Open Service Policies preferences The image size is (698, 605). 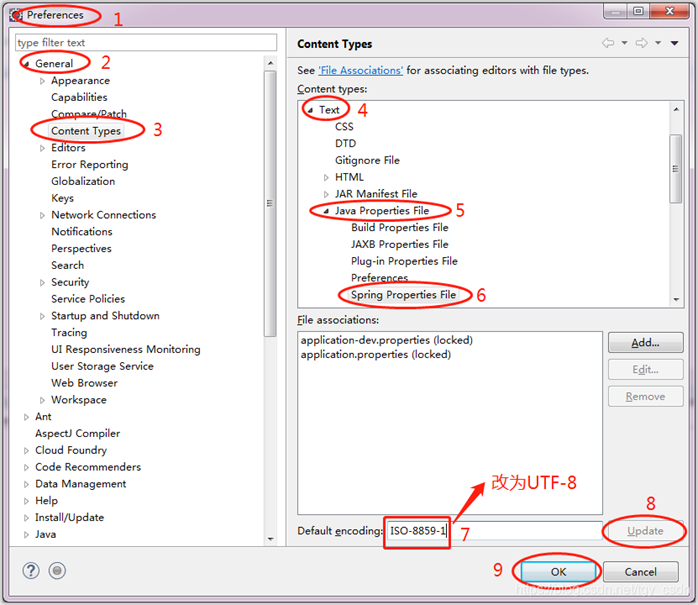pos(88,299)
